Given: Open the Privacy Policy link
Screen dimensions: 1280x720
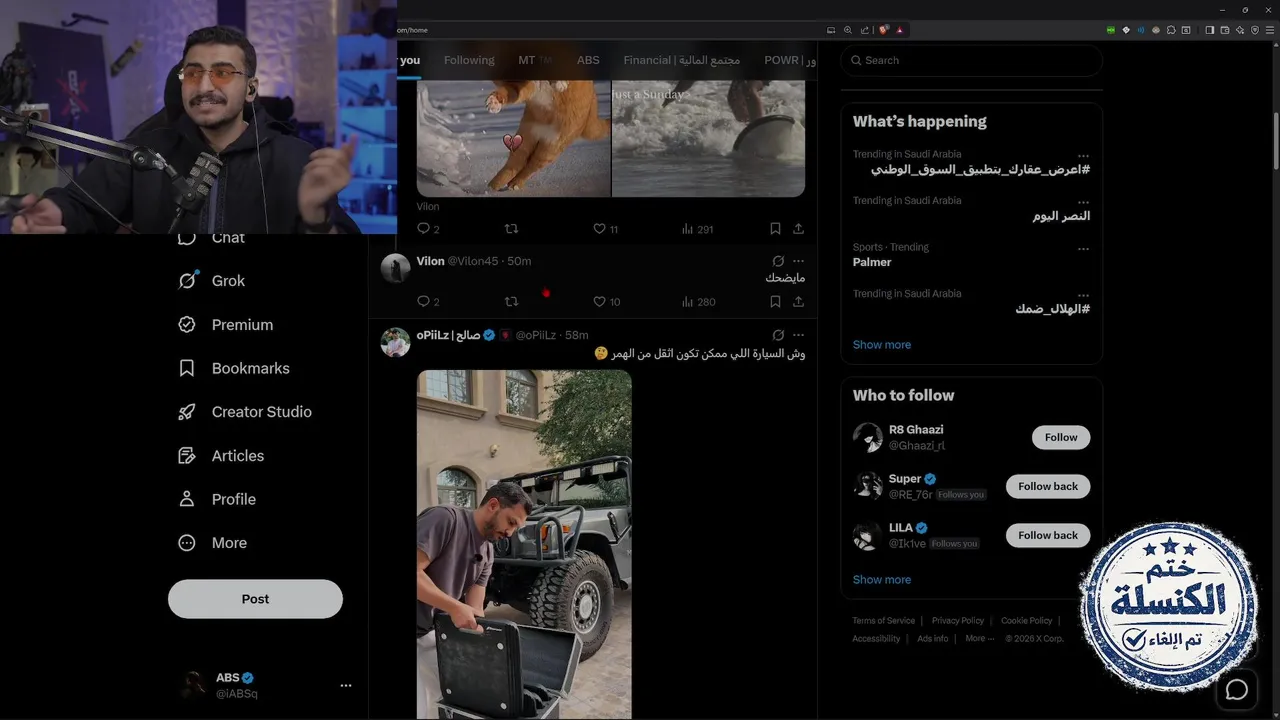Looking at the screenshot, I should click(x=958, y=620).
